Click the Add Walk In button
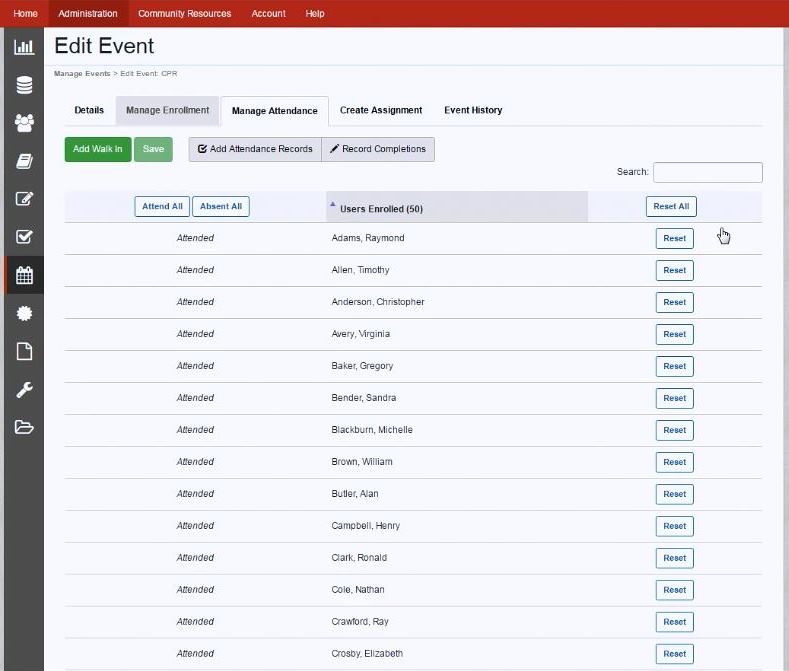 [x=98, y=150]
